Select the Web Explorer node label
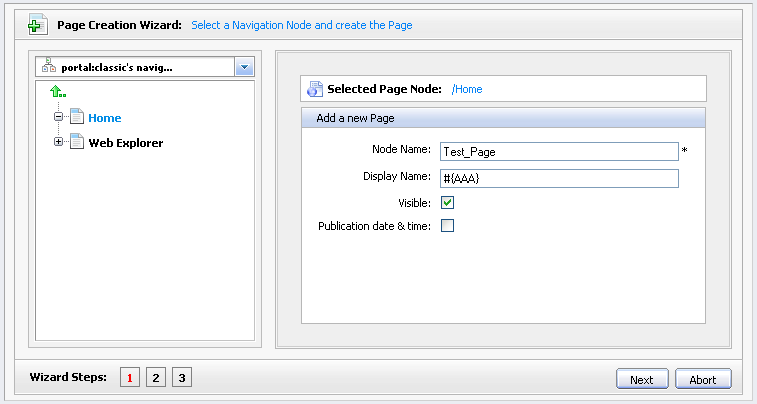 (126, 143)
